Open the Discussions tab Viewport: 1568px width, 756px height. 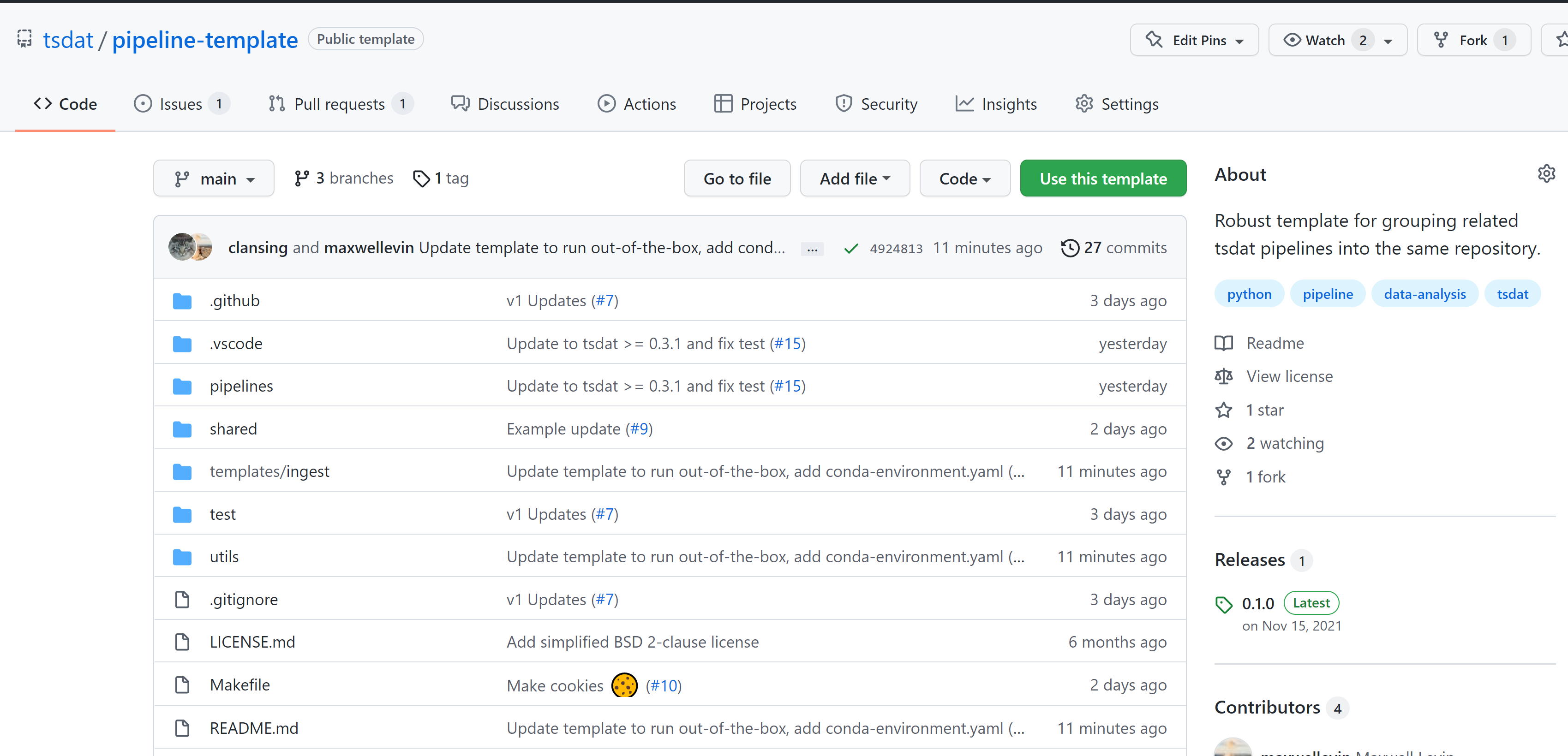[x=505, y=104]
